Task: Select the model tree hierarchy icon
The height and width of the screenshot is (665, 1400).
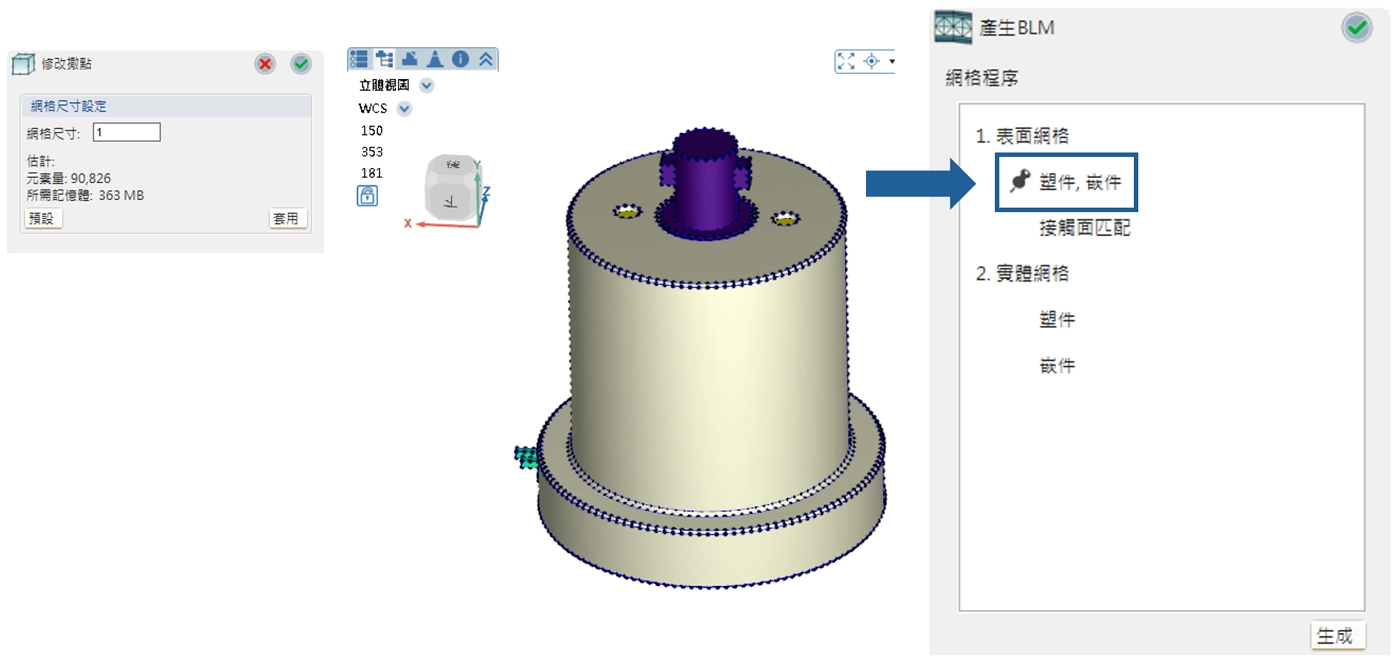Action: point(384,59)
